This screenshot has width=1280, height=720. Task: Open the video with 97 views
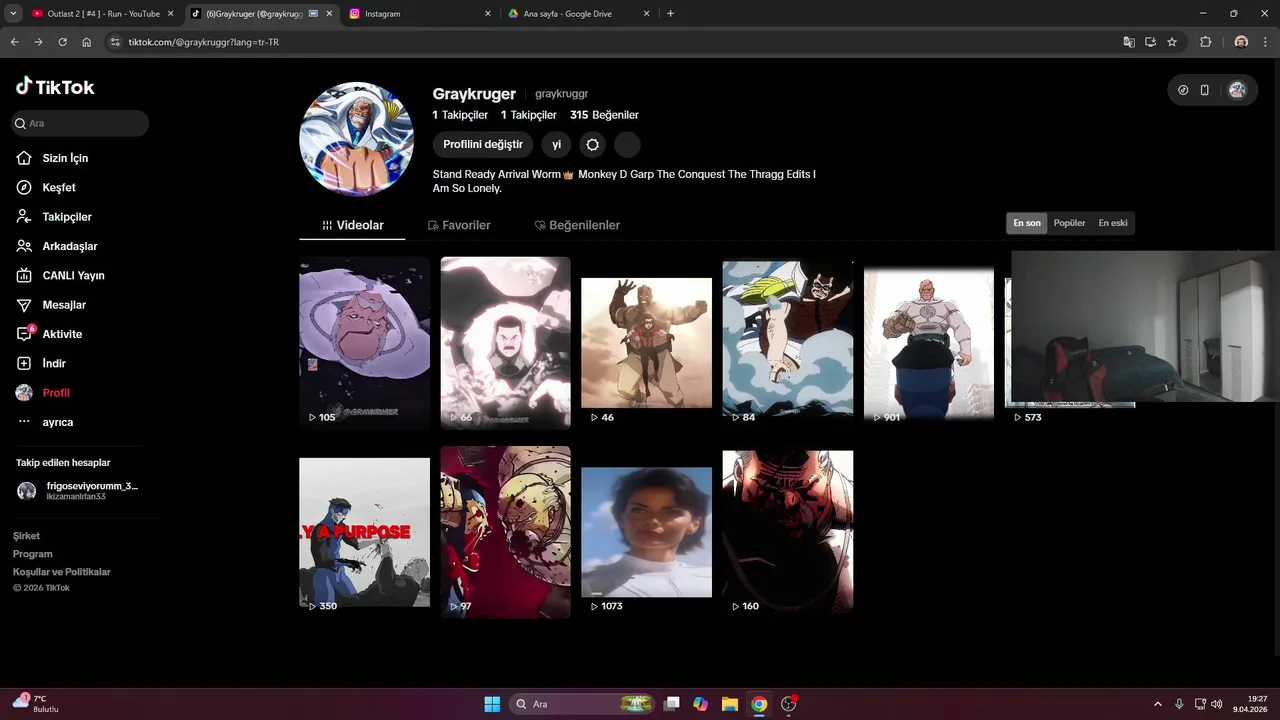pyautogui.click(x=505, y=532)
